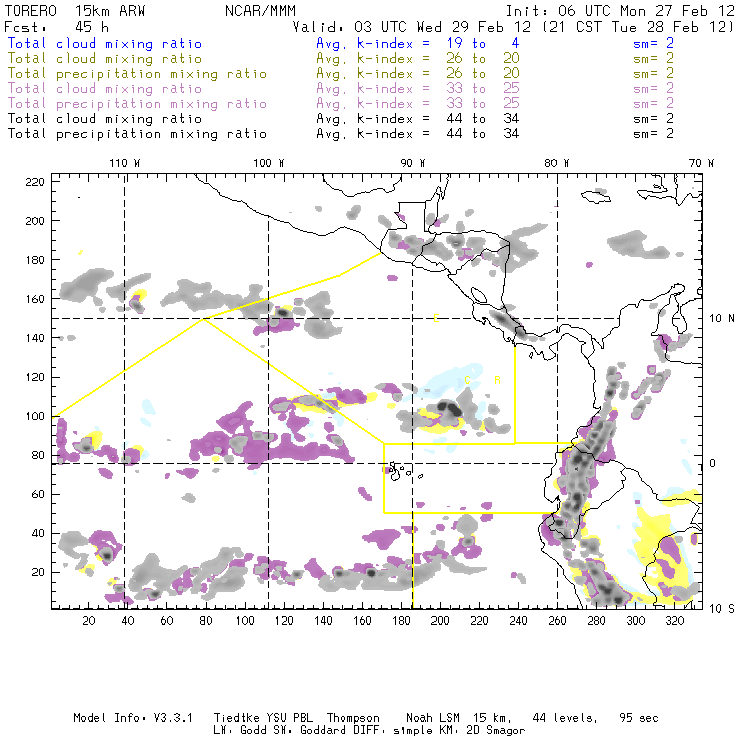Click the yellow "R" marker on map
740x740 pixels.
coord(497,379)
